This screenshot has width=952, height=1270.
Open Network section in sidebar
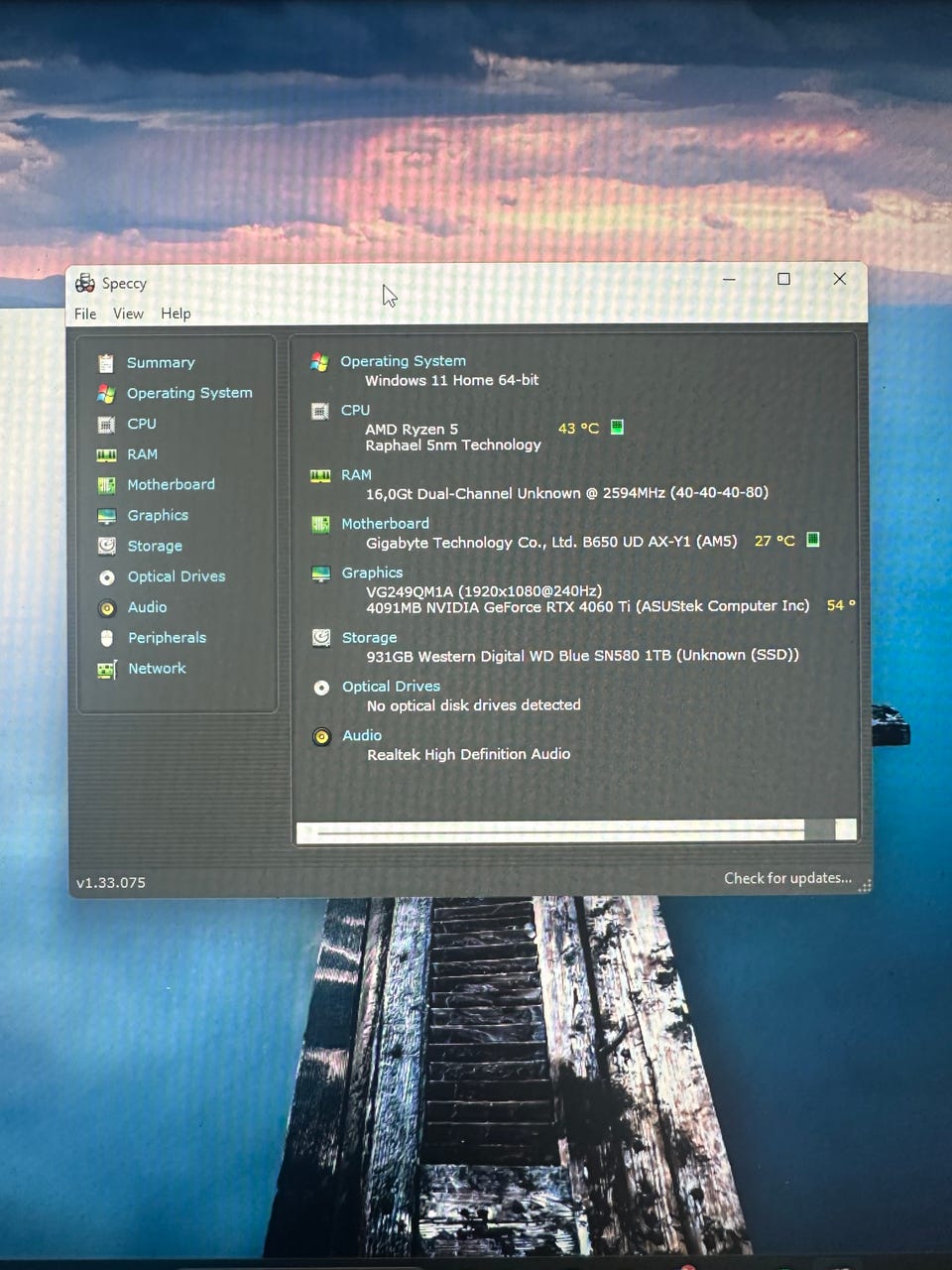point(157,669)
